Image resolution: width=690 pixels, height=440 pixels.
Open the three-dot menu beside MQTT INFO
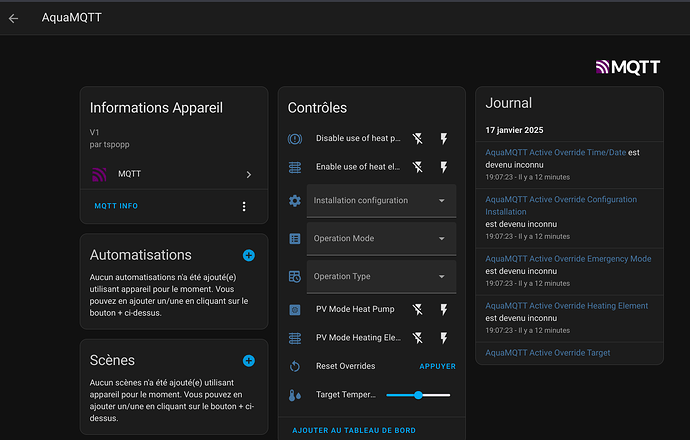pos(244,206)
